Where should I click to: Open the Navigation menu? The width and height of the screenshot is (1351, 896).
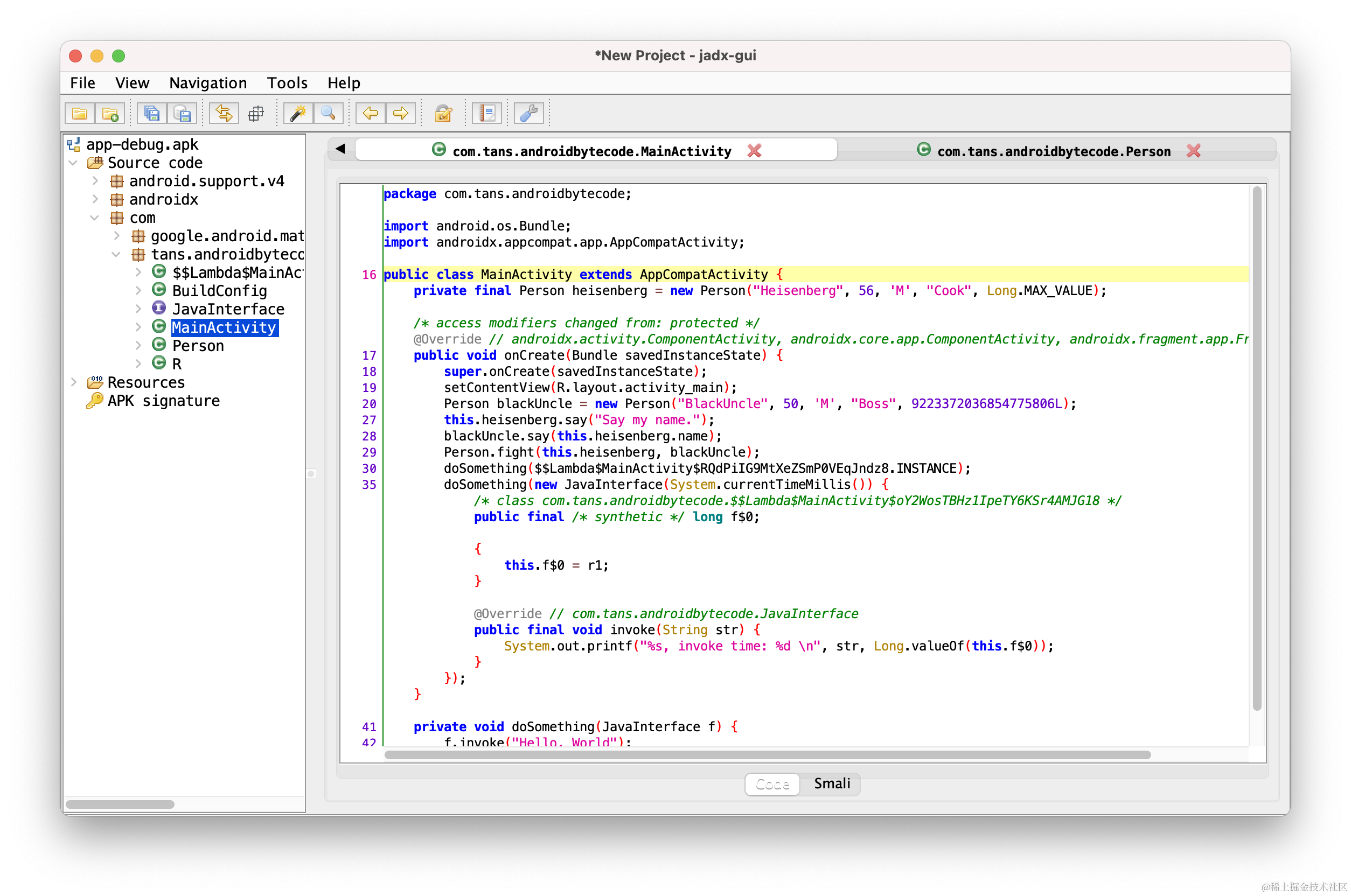click(208, 83)
